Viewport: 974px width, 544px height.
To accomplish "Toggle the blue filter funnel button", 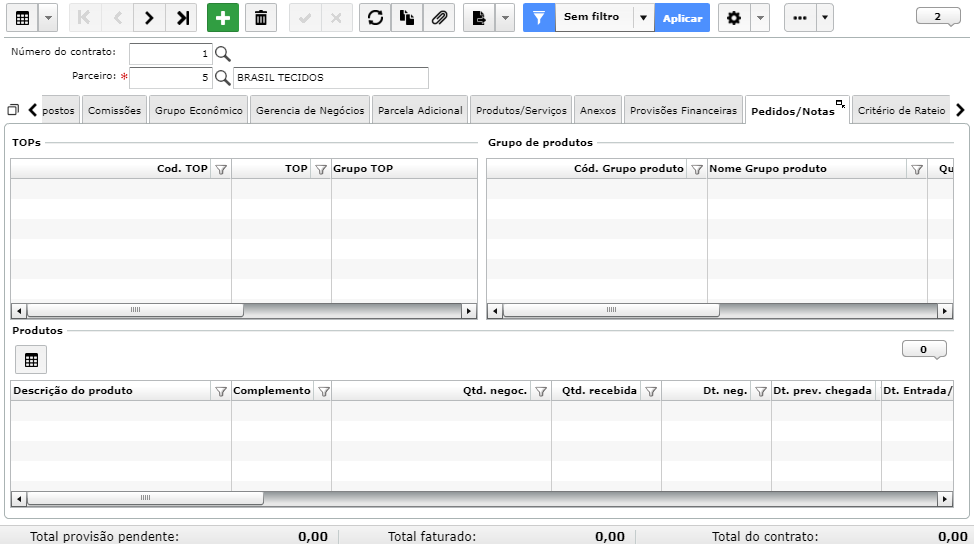I will click(539, 18).
